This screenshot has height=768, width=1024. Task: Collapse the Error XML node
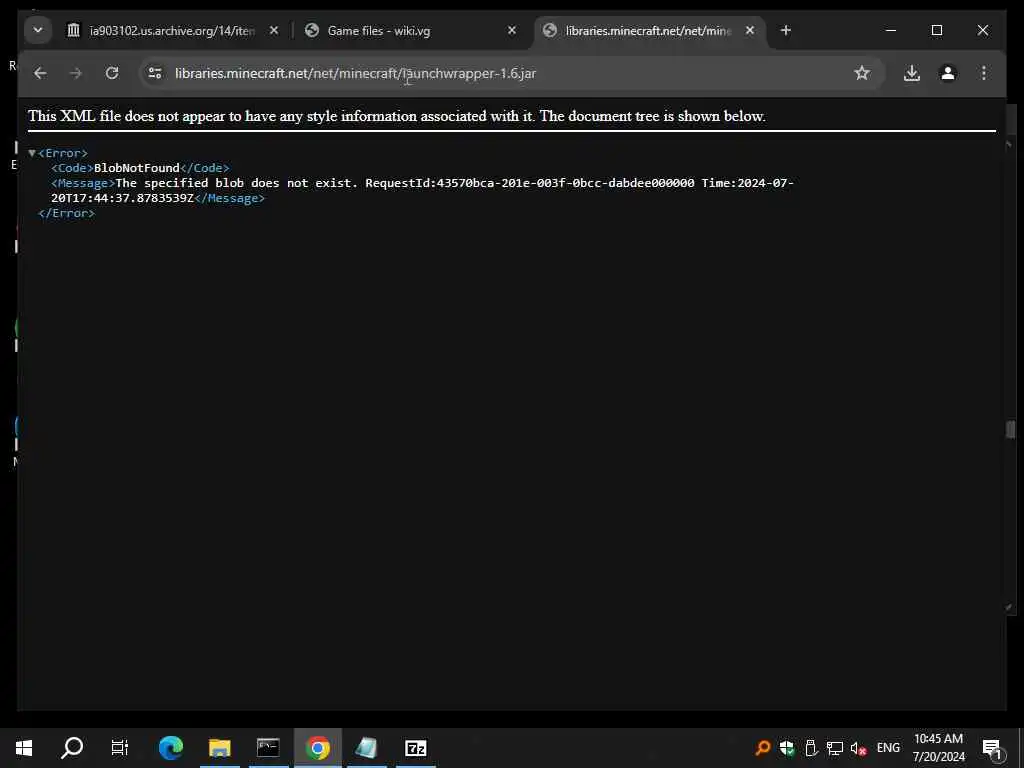(32, 153)
